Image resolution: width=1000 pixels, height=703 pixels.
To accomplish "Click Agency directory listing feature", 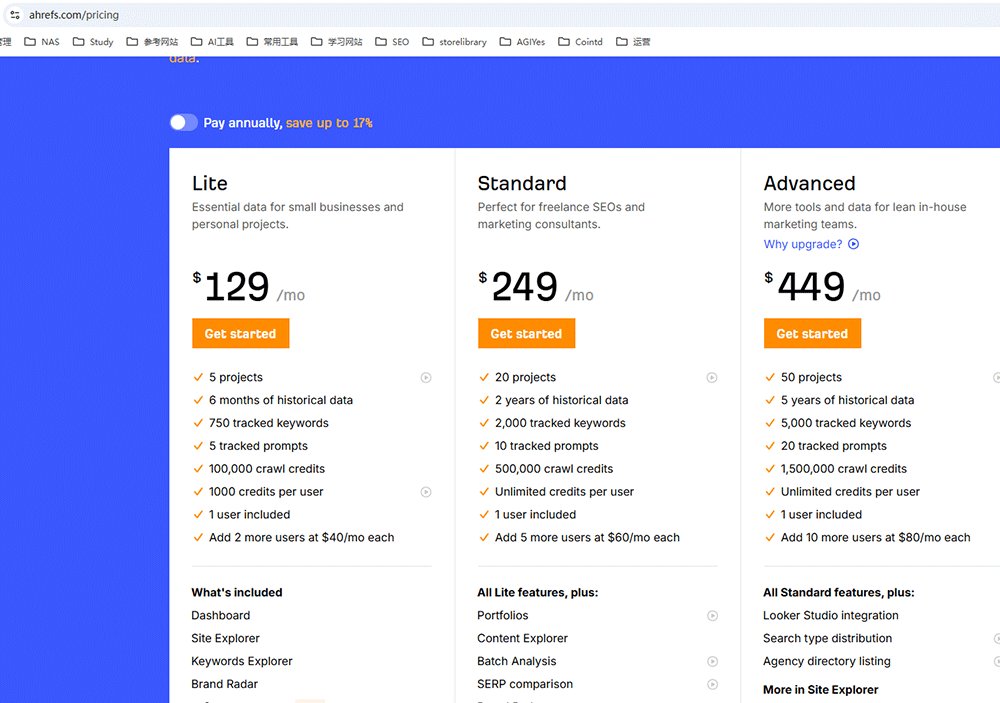I will point(827,662).
